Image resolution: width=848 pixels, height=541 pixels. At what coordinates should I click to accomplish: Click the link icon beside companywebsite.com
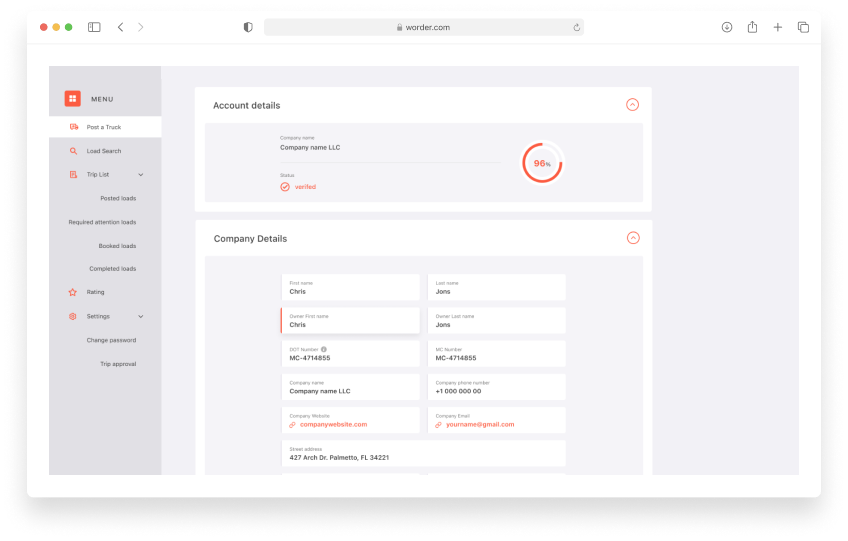293,425
